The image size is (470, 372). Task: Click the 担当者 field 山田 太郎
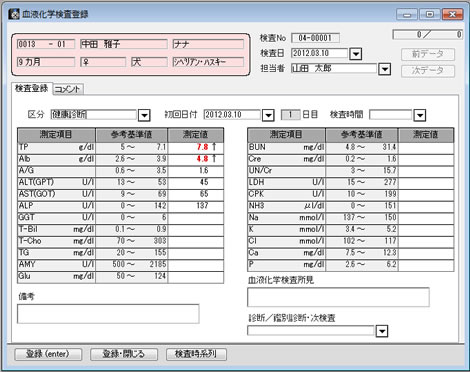(x=334, y=69)
